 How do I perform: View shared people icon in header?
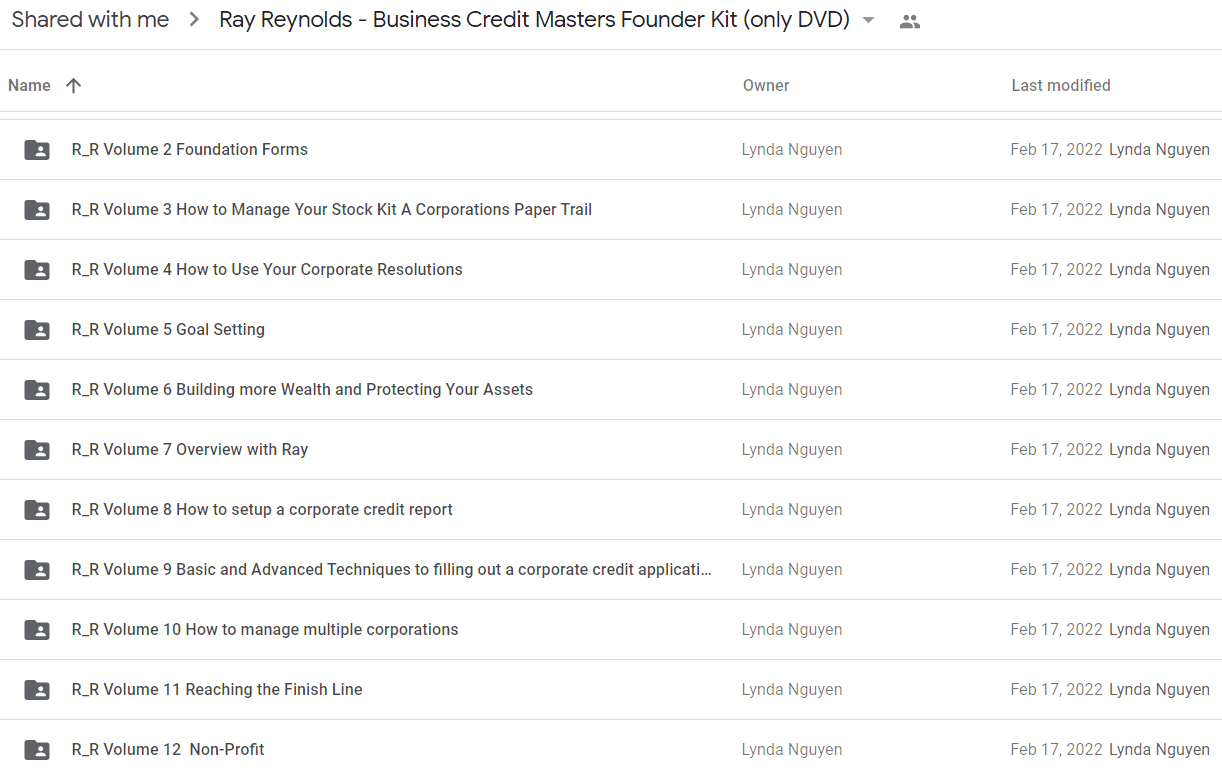(910, 21)
